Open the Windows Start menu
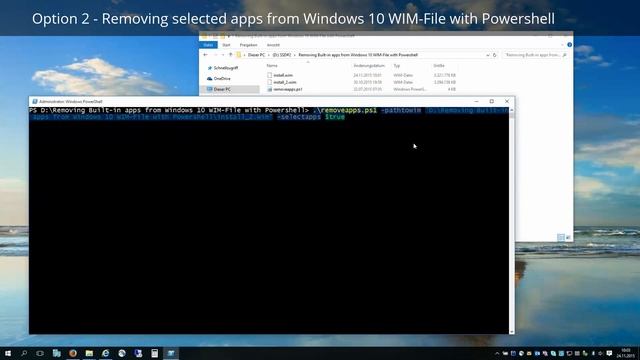640x360 pixels. [x=8, y=353]
